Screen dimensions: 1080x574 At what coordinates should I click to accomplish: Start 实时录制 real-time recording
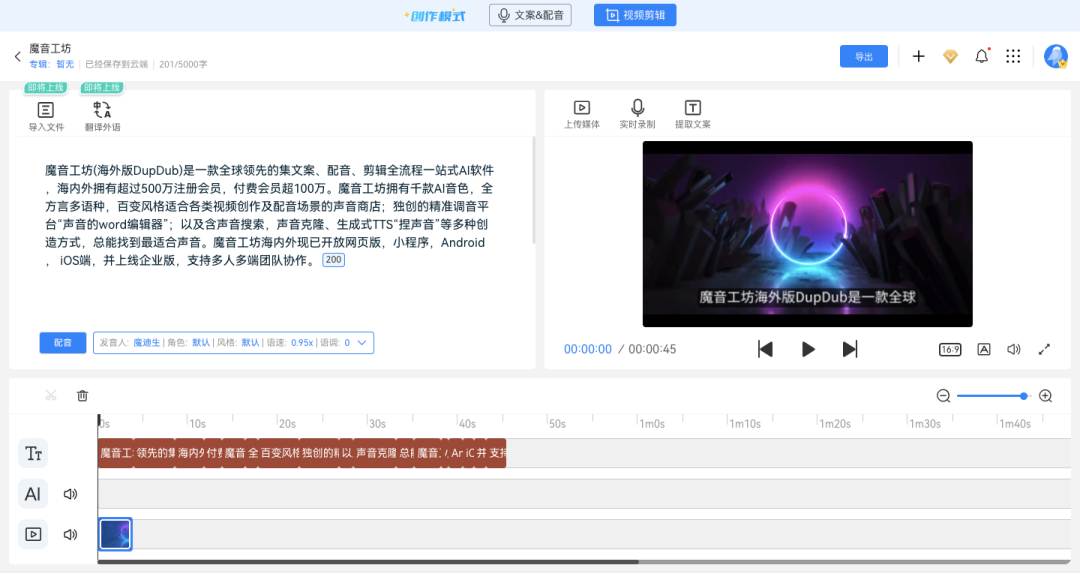click(637, 114)
